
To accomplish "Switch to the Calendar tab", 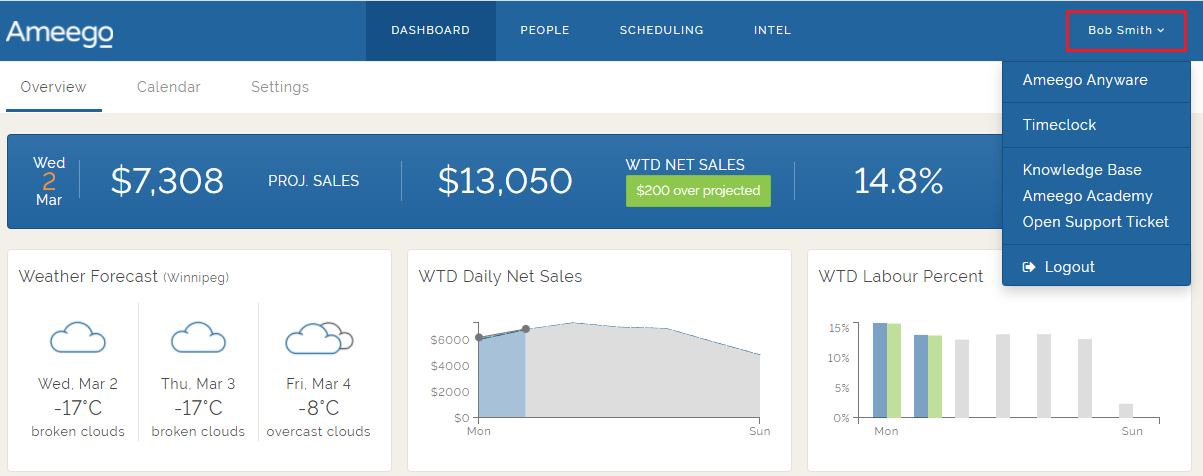I will (x=168, y=87).
